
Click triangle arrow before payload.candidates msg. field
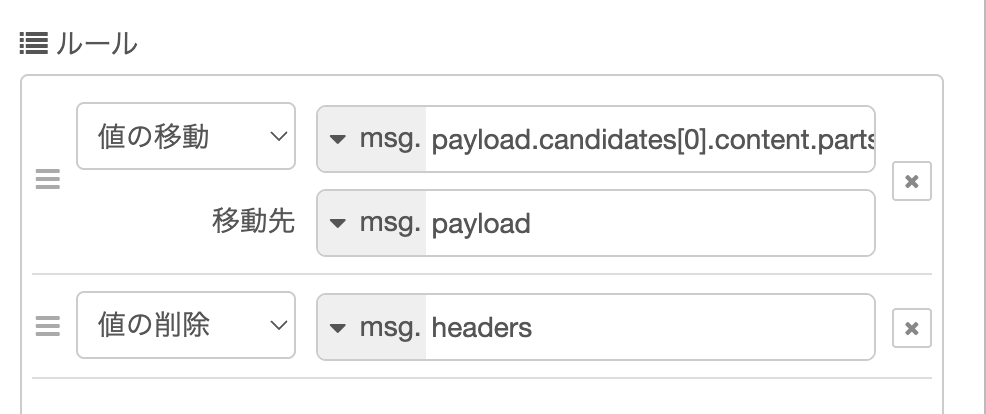tap(338, 138)
